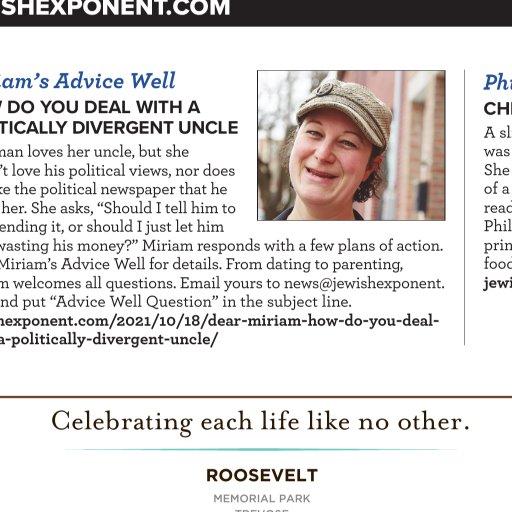Click the vertical divider between columns
Image resolution: width=512 pixels, height=512 pixels.
pyautogui.click(x=464, y=207)
